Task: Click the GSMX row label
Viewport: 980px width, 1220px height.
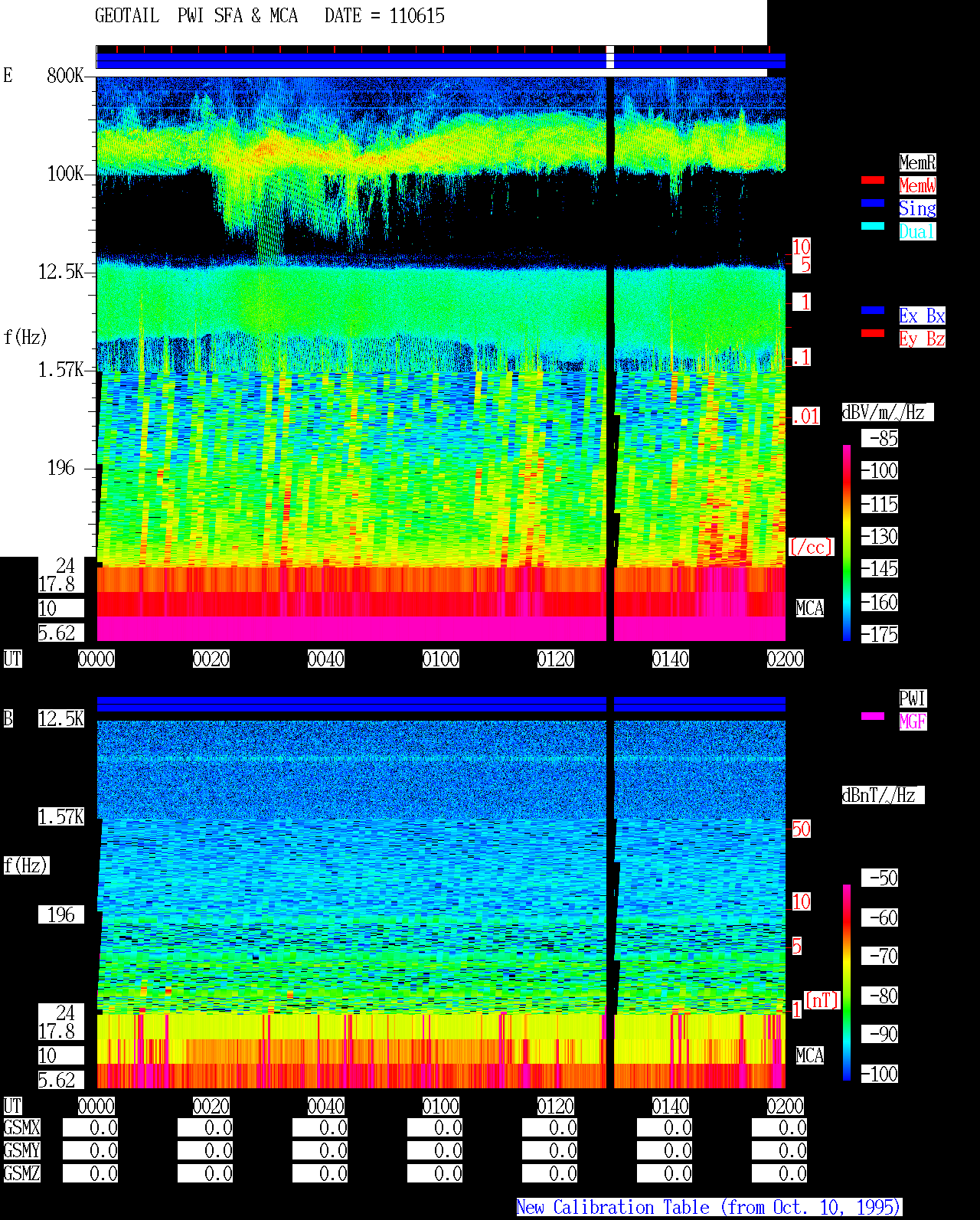Action: click(21, 1127)
